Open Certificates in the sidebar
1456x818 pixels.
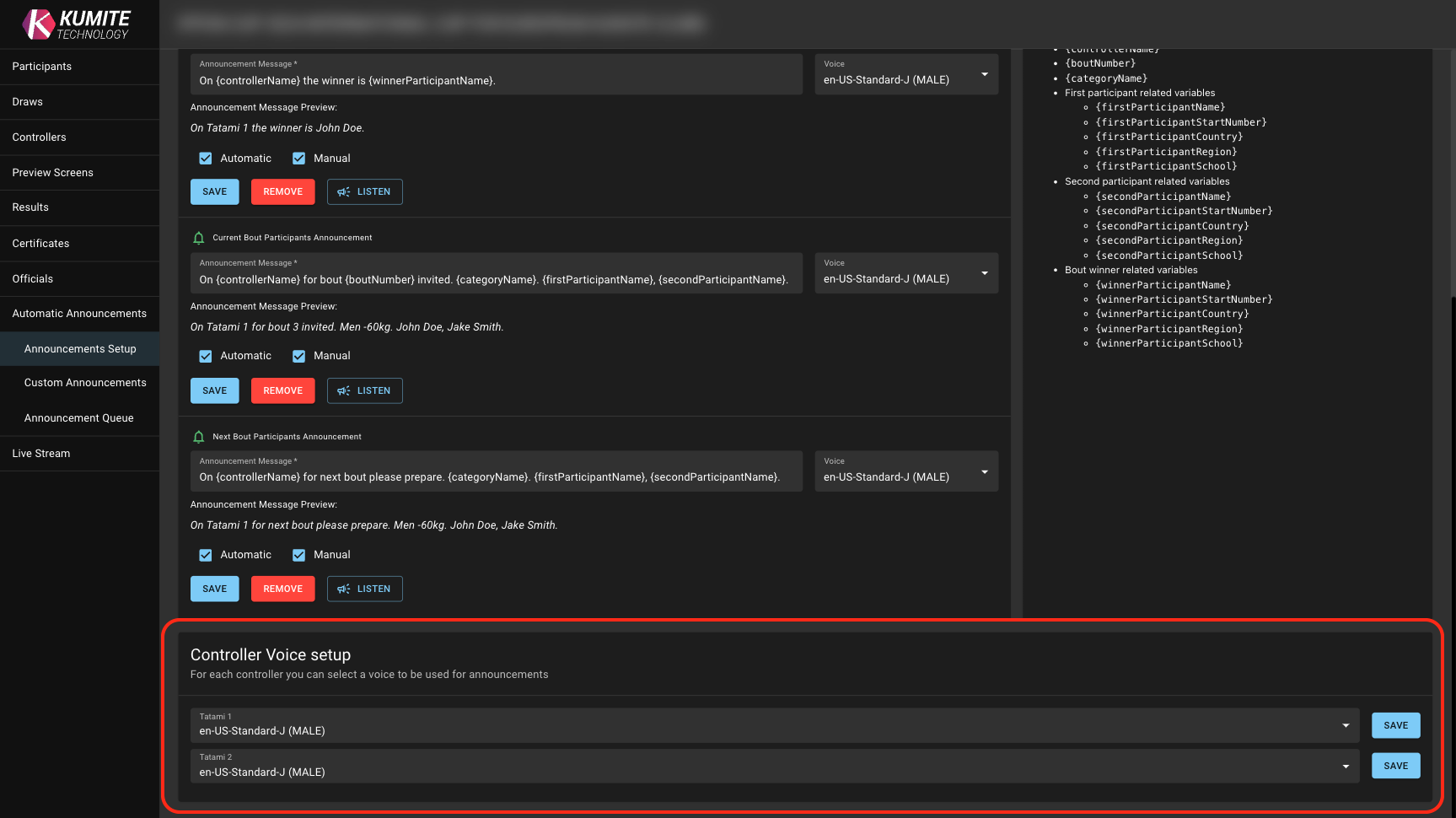(79, 244)
